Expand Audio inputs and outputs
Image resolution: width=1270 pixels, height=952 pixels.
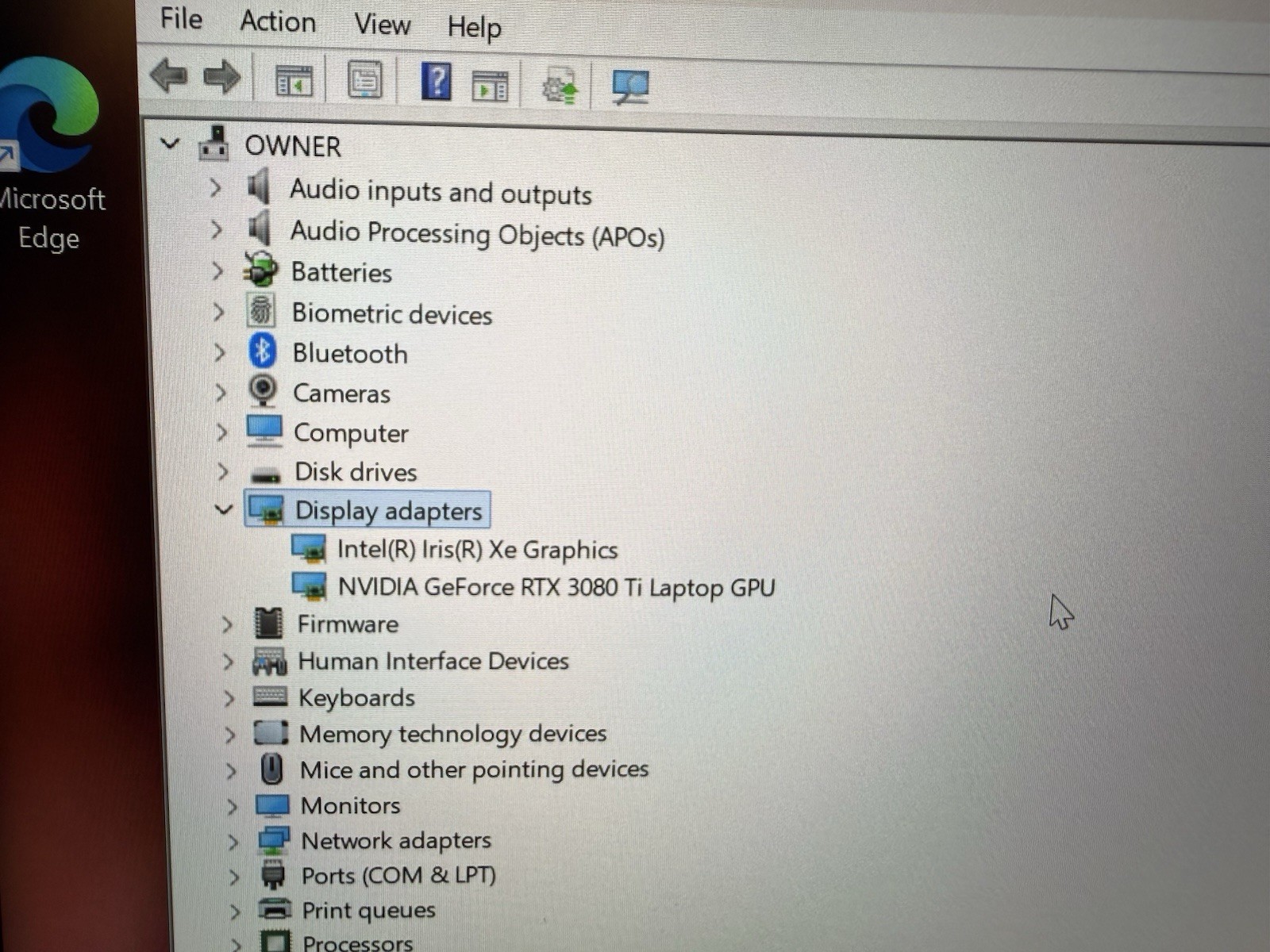(x=214, y=187)
